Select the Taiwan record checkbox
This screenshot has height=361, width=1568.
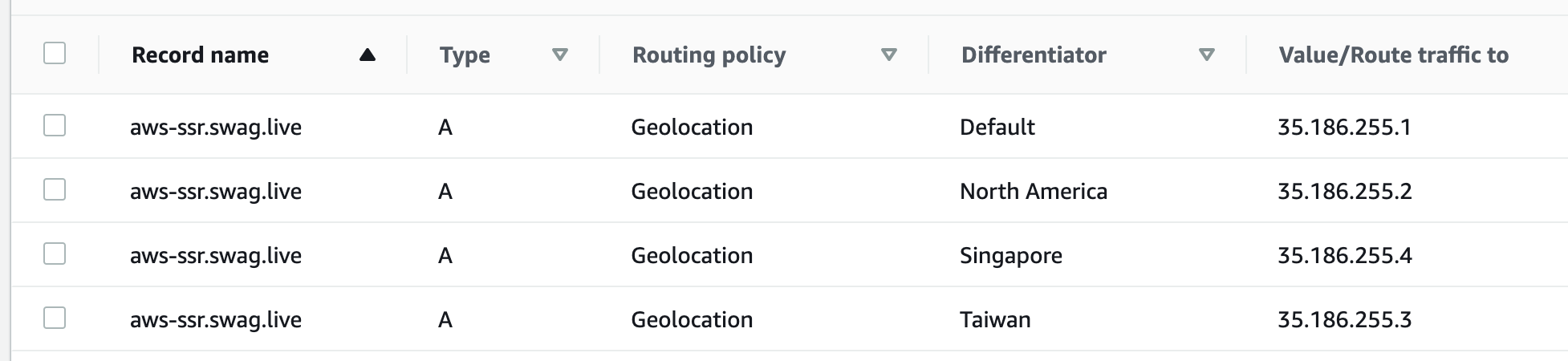[55, 318]
